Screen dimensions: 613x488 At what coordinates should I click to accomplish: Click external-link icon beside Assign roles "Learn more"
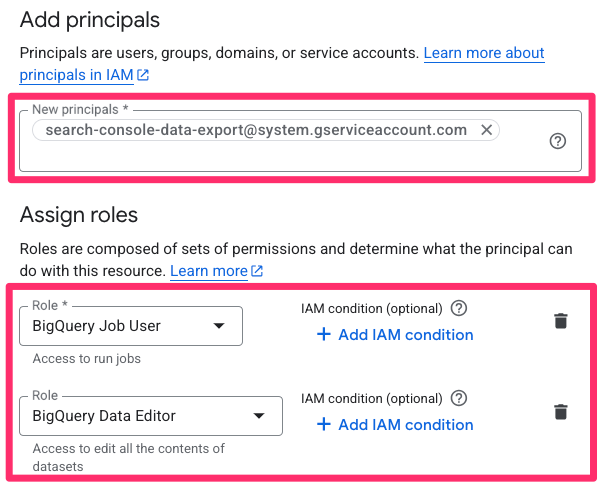[x=257, y=271]
